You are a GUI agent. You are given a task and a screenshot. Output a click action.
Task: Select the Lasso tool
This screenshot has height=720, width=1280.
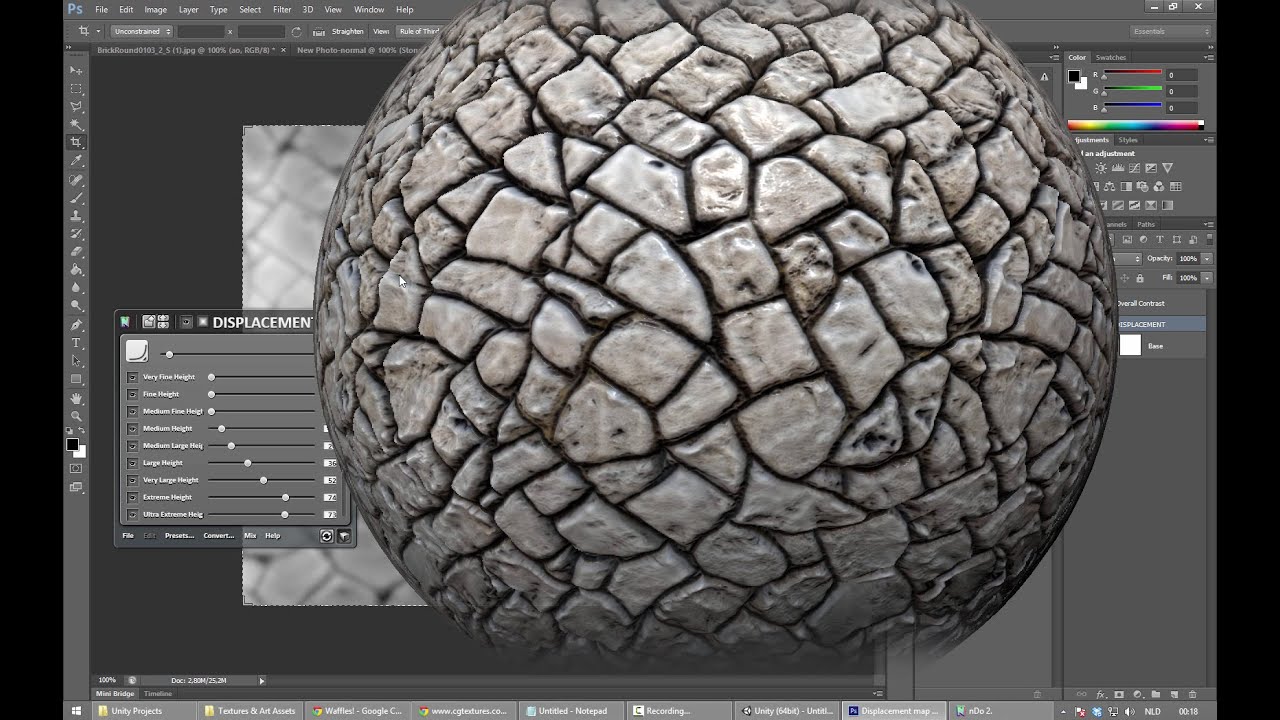point(76,107)
